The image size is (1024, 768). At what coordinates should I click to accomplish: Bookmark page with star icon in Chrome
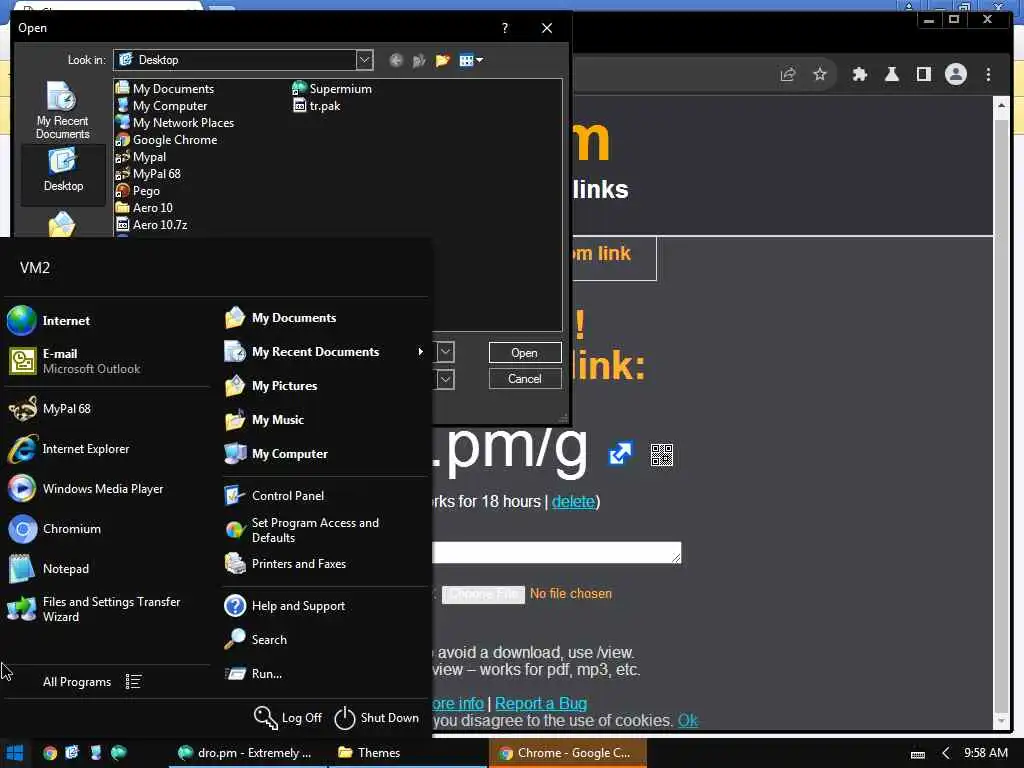(x=820, y=74)
